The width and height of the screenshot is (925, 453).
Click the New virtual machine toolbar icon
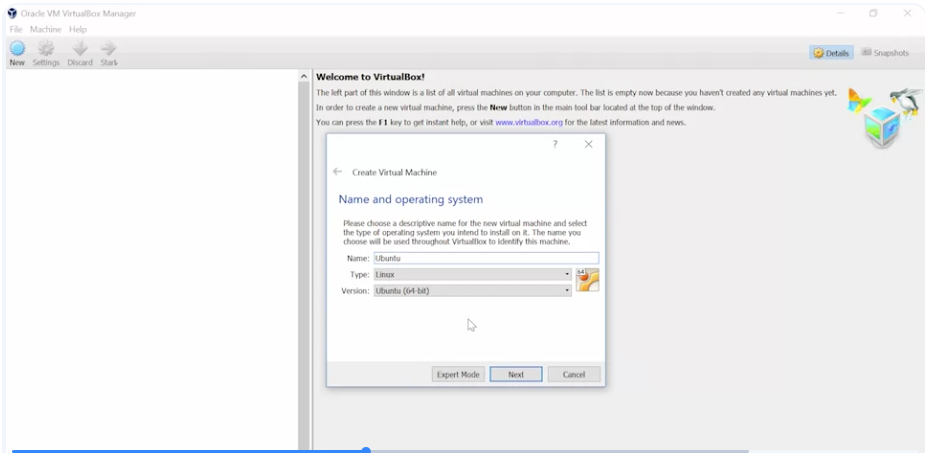[x=17, y=48]
